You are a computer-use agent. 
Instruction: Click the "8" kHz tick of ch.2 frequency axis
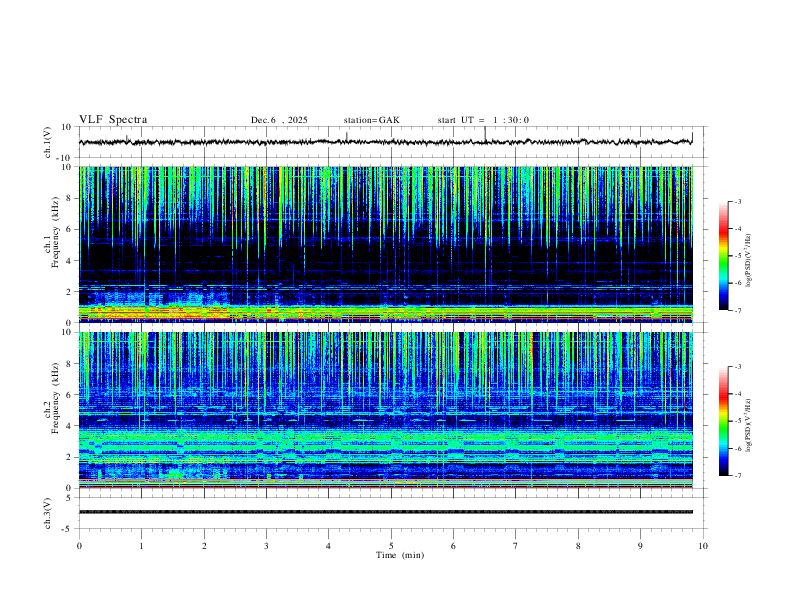[70, 364]
